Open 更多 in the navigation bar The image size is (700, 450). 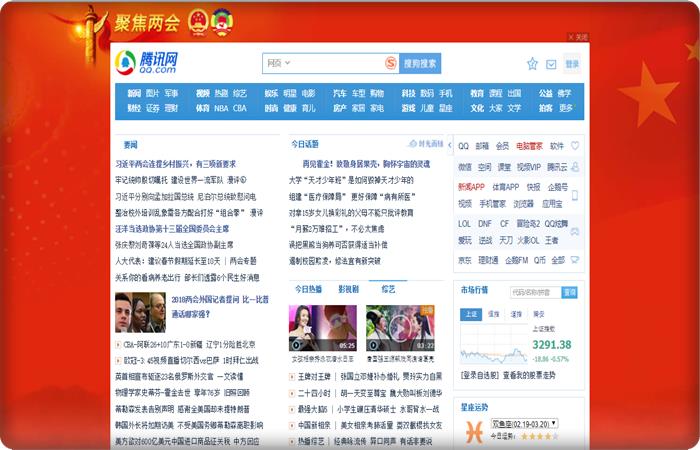point(565,108)
